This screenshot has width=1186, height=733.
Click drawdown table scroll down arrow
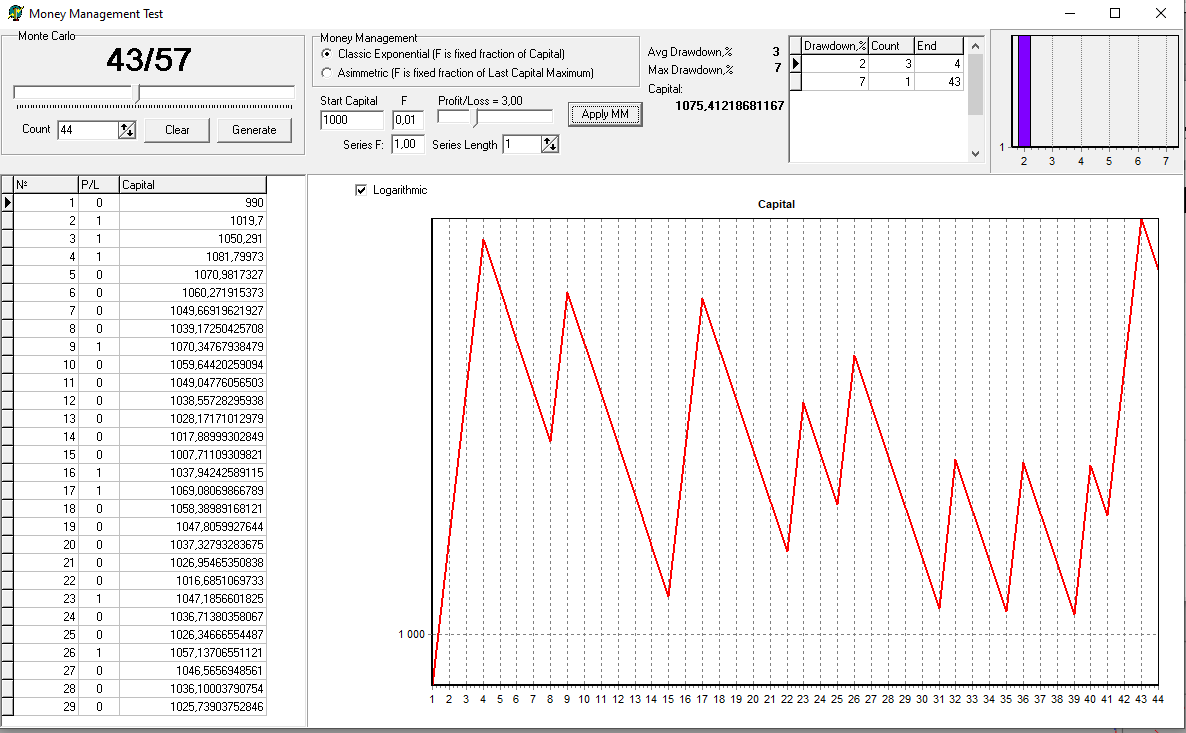pos(975,154)
